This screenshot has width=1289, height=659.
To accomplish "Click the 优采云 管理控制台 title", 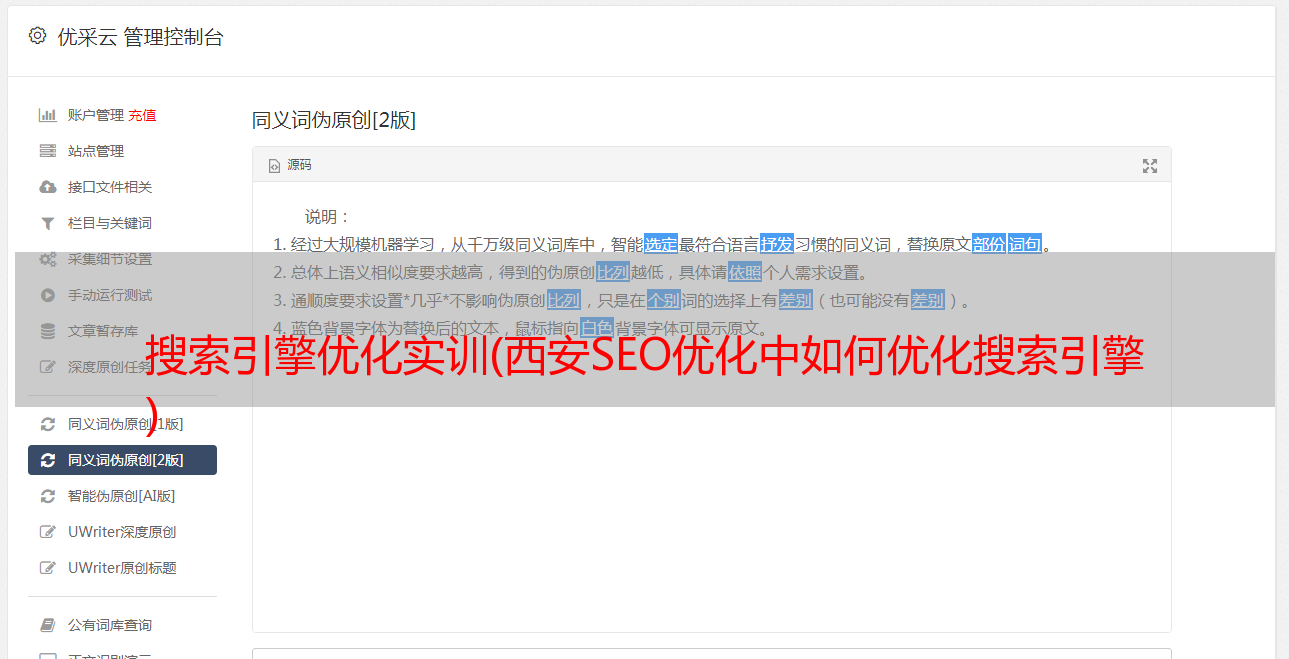I will click(140, 37).
